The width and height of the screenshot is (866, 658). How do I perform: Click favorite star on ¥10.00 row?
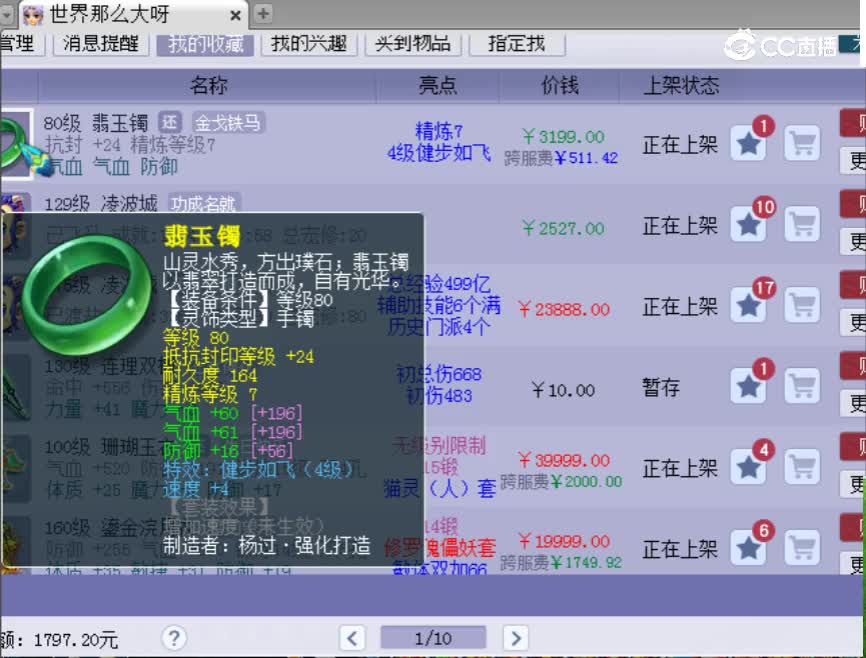(x=748, y=386)
